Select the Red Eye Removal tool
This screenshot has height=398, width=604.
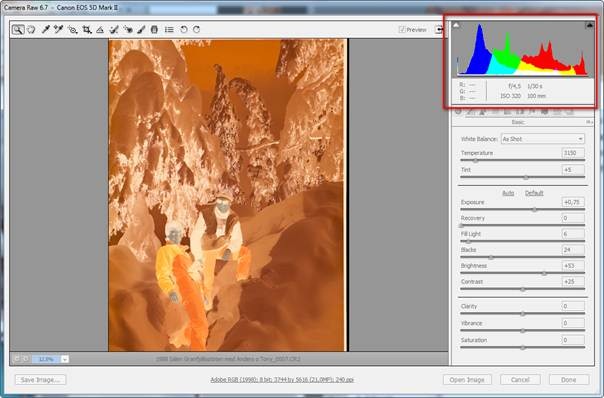pos(128,30)
